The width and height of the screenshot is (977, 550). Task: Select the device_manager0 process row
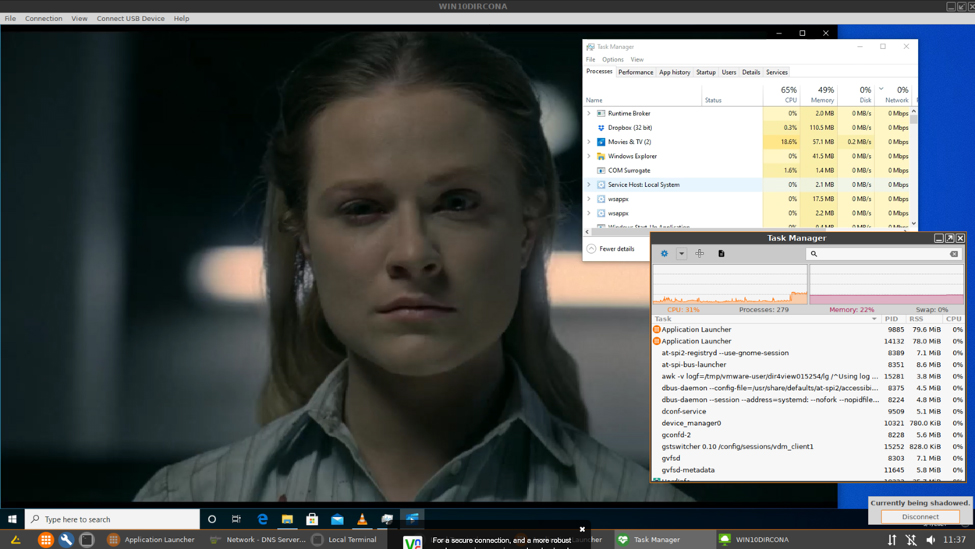coord(808,423)
